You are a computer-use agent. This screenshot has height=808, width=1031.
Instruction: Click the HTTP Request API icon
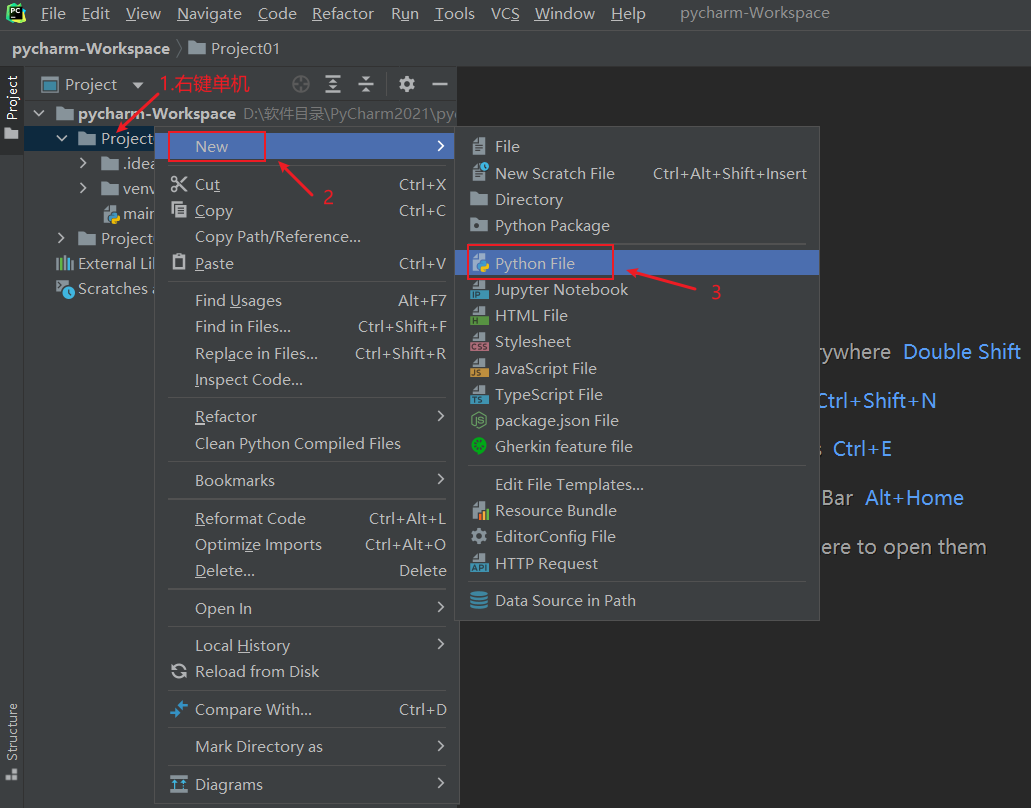click(x=479, y=563)
